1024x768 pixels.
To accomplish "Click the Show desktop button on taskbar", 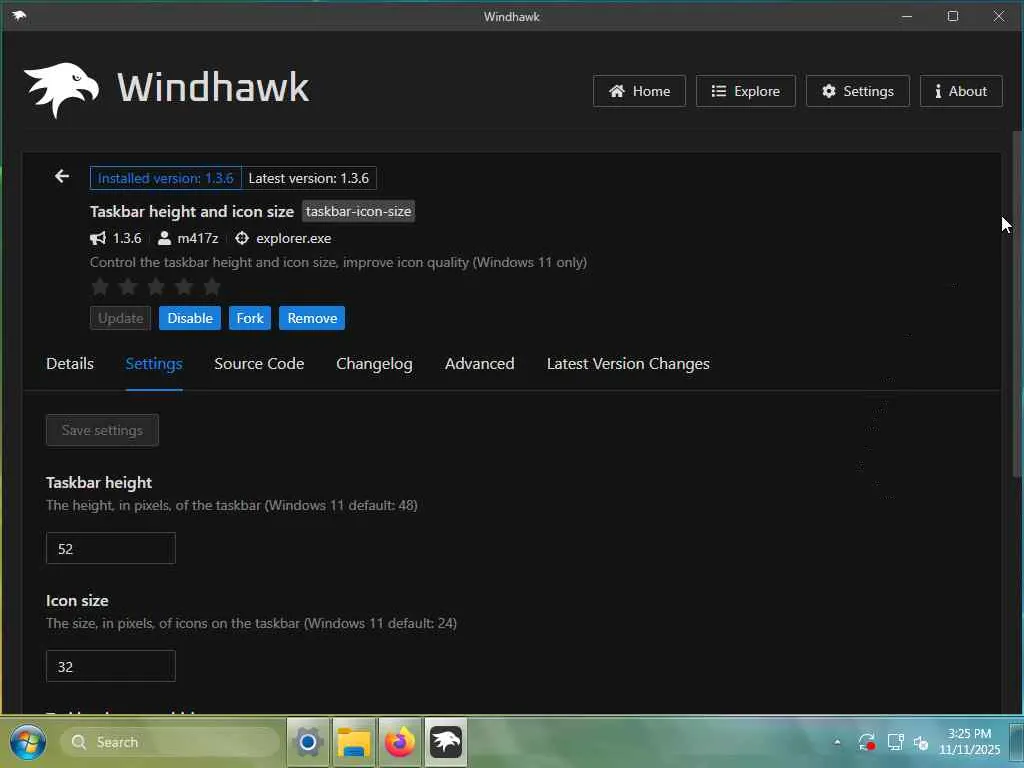I will click(1017, 743).
